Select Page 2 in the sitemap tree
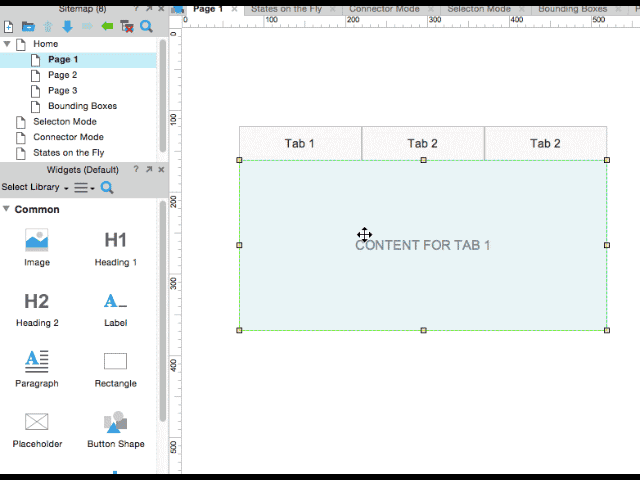This screenshot has height=480, width=640. coord(62,75)
